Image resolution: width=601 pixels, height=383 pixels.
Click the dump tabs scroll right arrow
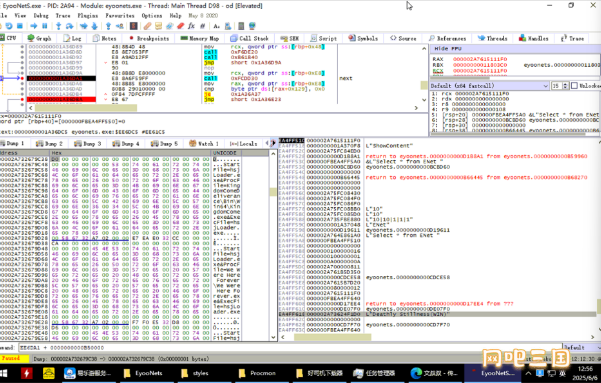273,143
